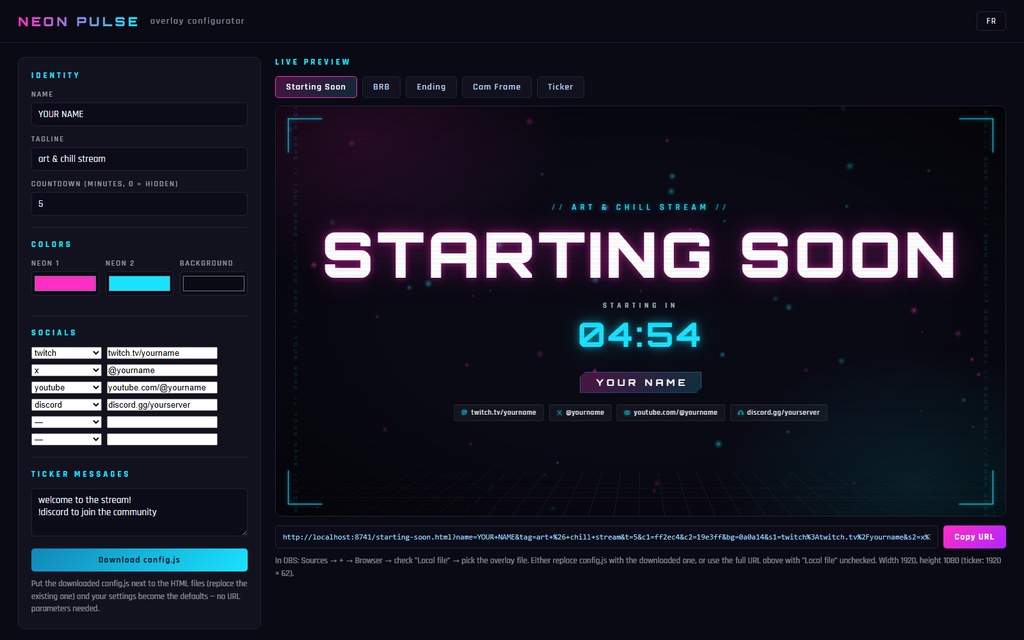Click the discord.gg/yourserver preview chip text

(x=783, y=413)
